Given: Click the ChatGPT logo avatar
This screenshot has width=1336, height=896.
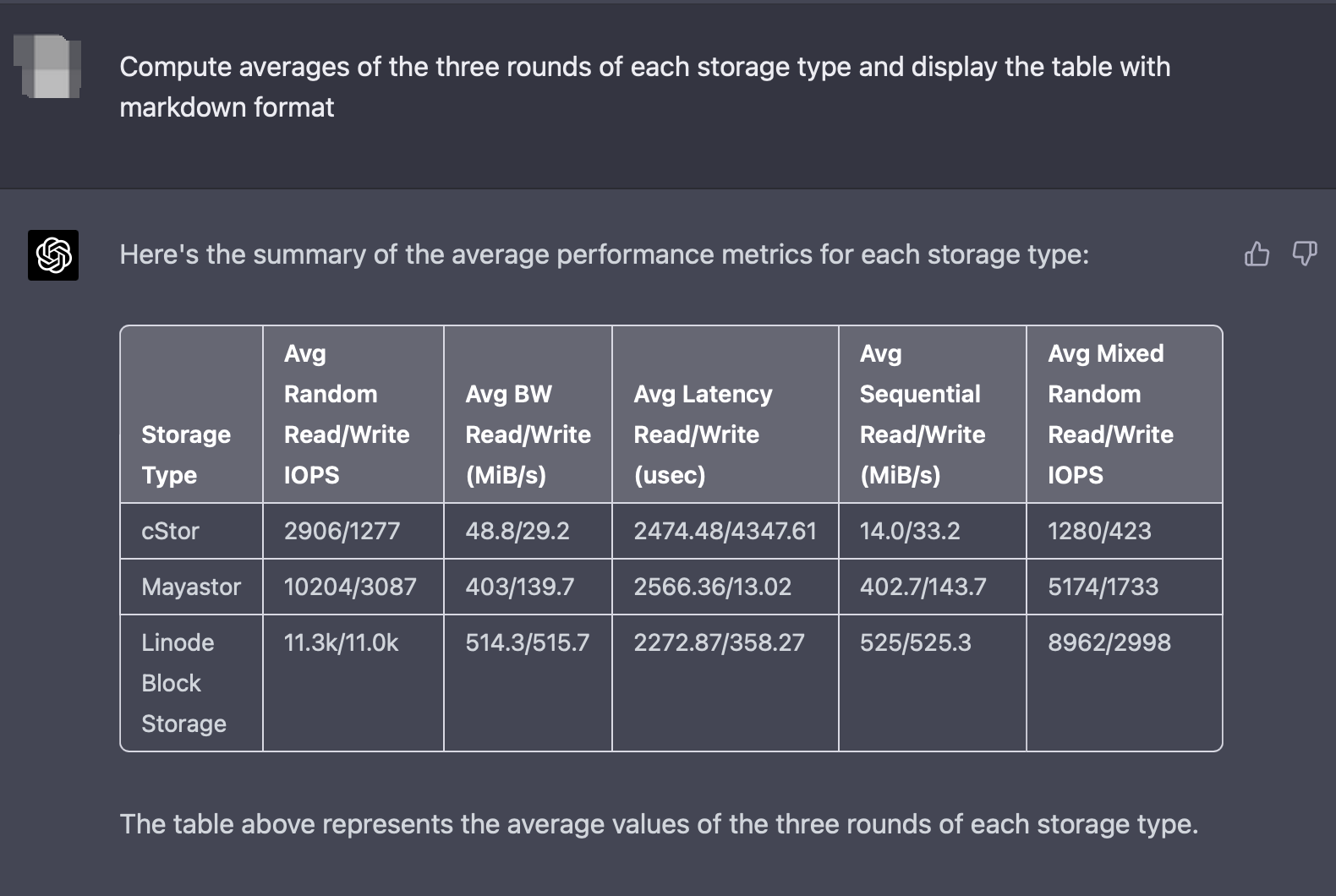Looking at the screenshot, I should coord(53,254).
